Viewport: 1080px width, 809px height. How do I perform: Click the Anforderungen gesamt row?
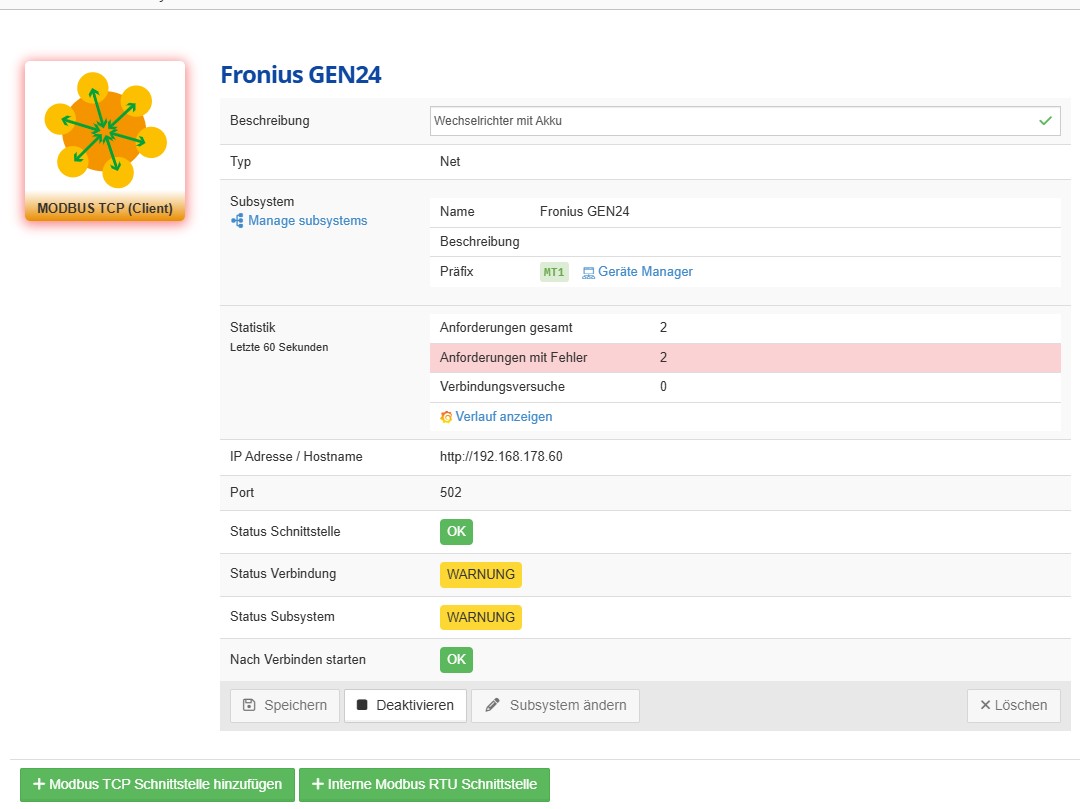[x=745, y=328]
